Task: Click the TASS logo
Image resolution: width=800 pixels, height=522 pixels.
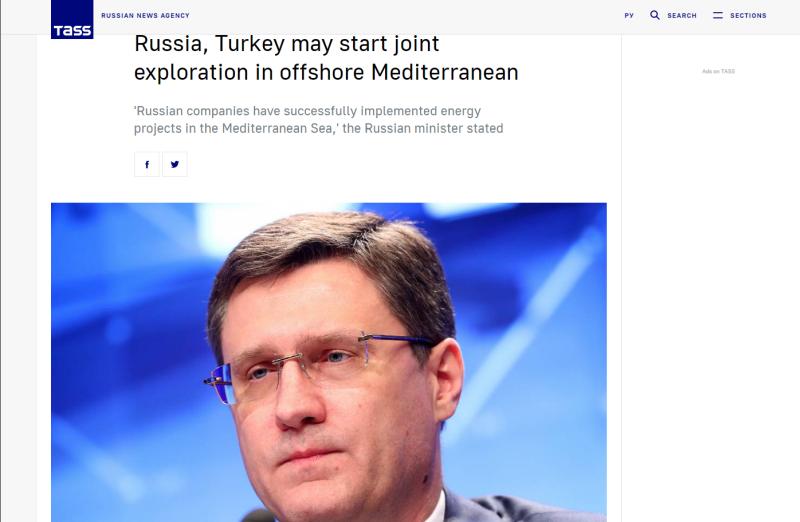Action: click(72, 19)
